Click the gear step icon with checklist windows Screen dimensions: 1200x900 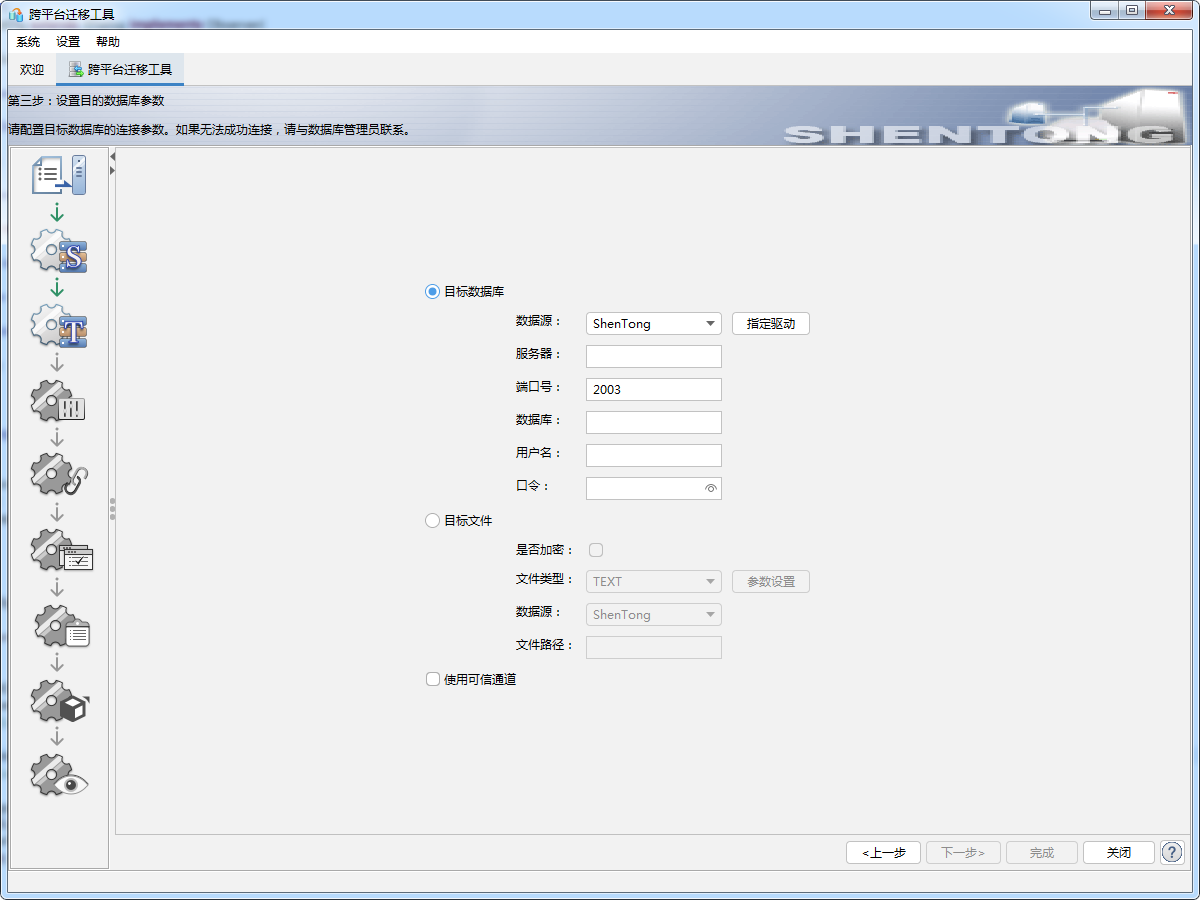(60, 550)
